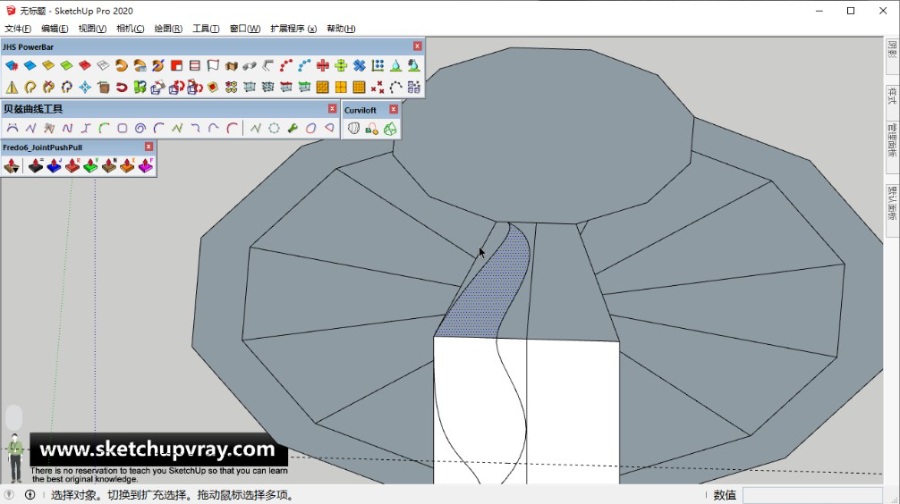Open the 窗口(W) menu
Screen dimensions: 900x504
coord(245,28)
